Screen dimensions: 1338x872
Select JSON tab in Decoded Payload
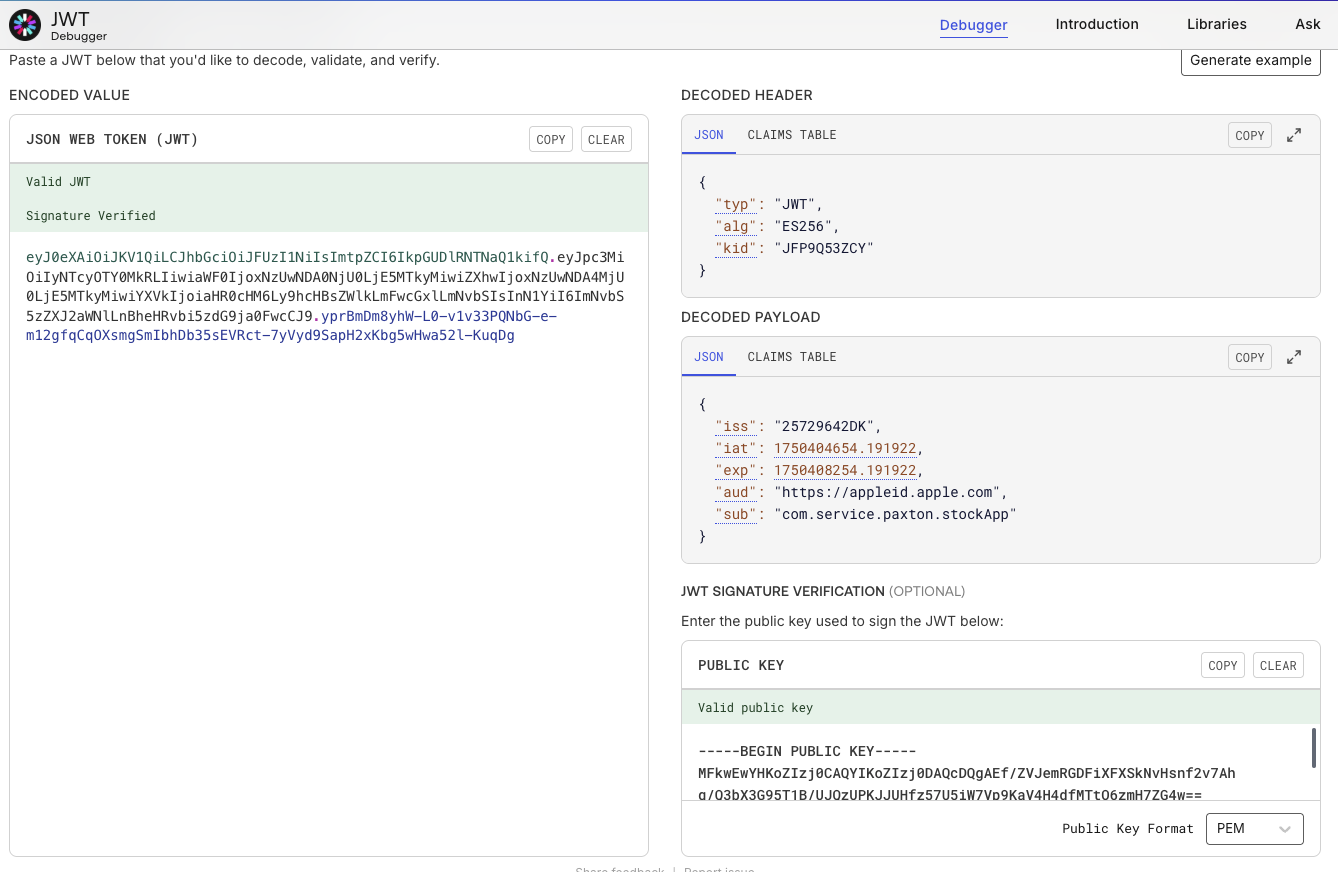(x=709, y=357)
